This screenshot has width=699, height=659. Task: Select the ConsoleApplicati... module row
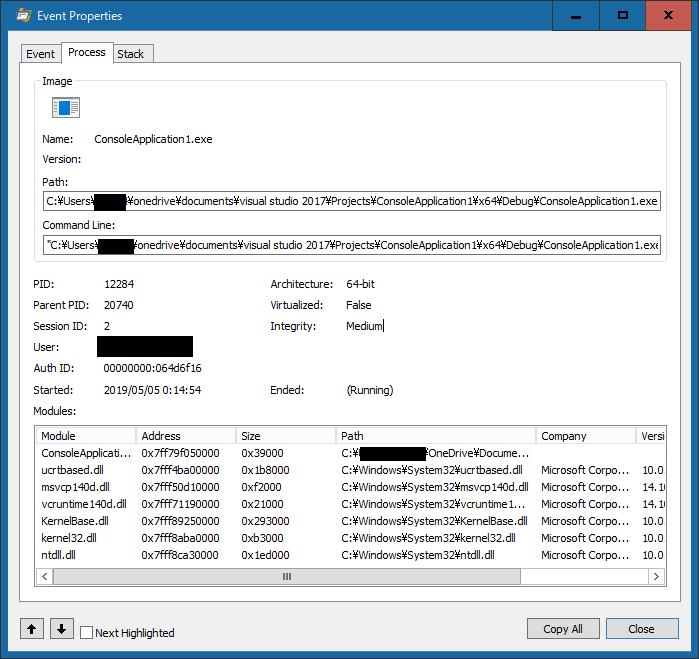click(x=350, y=453)
